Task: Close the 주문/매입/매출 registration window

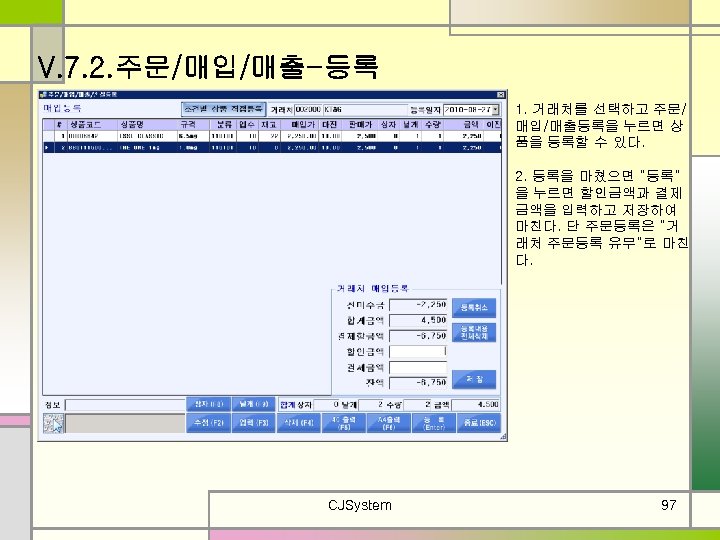Action: (x=501, y=95)
